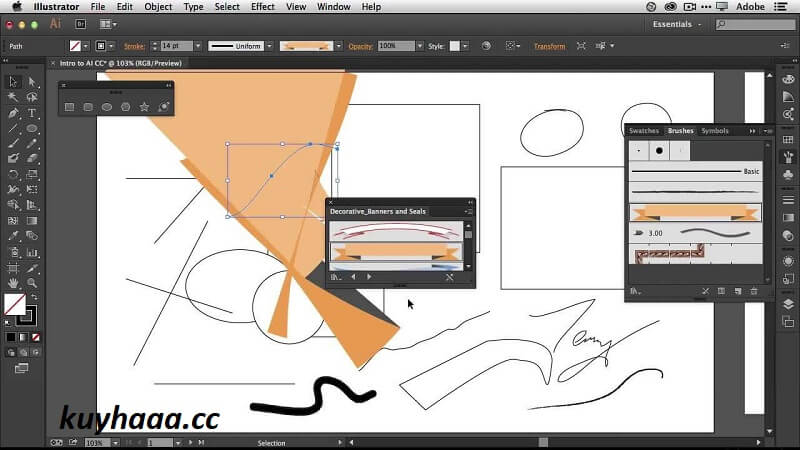Reset to default fill and stroke
Viewport: 800px width, 450px height.
7,322
